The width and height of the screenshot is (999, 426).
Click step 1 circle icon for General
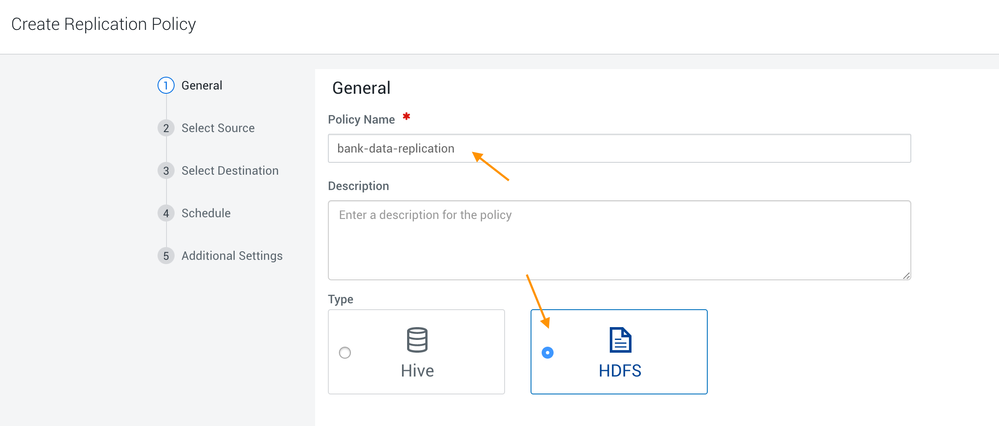click(166, 86)
